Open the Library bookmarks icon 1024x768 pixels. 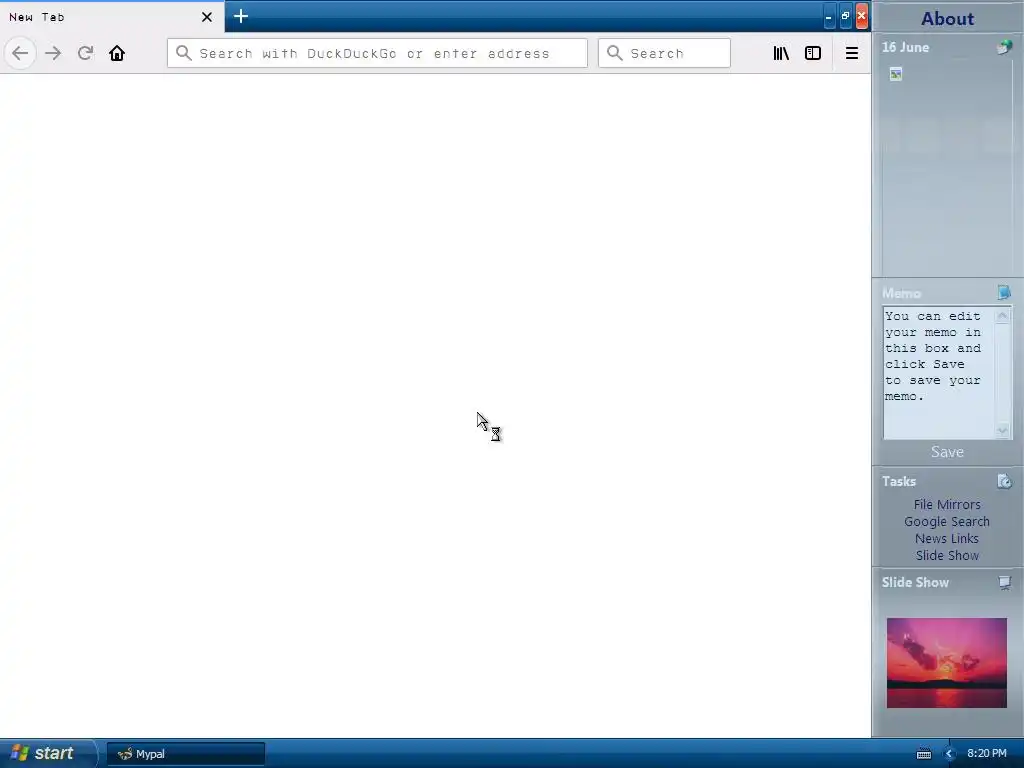[x=781, y=53]
